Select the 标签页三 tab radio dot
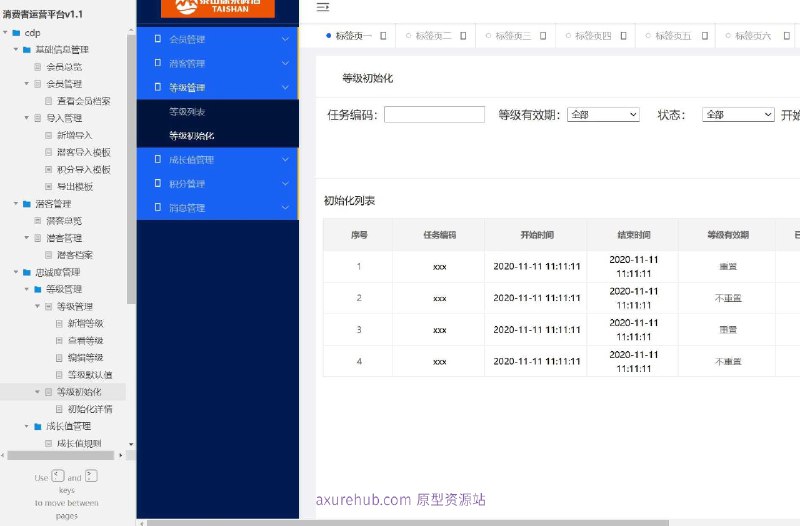This screenshot has width=800, height=526. point(488,36)
